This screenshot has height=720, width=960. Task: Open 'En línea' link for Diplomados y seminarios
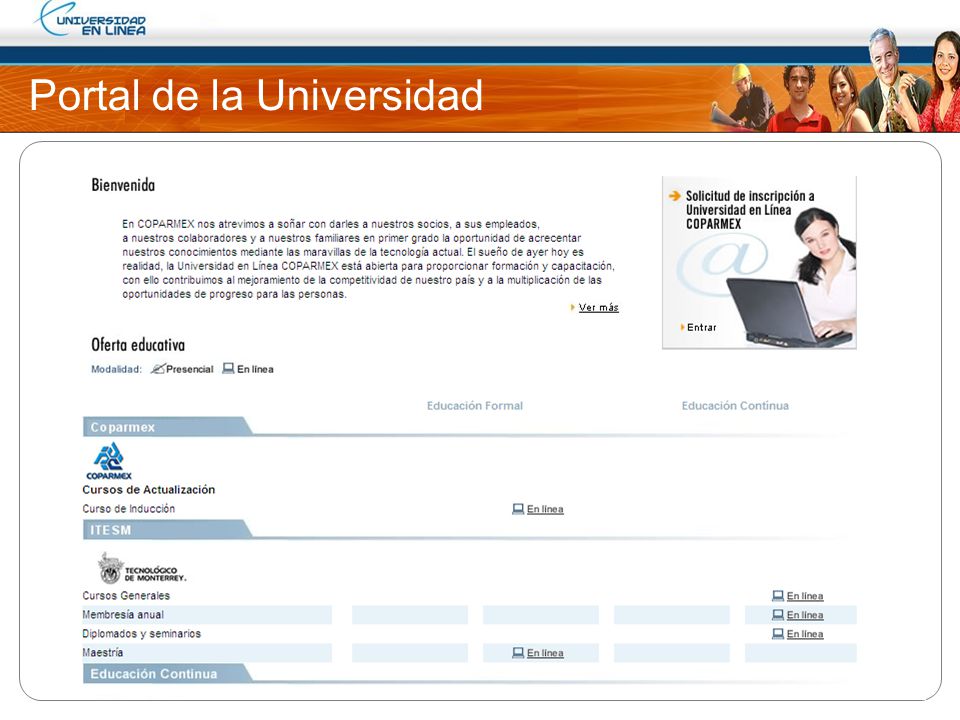click(804, 634)
